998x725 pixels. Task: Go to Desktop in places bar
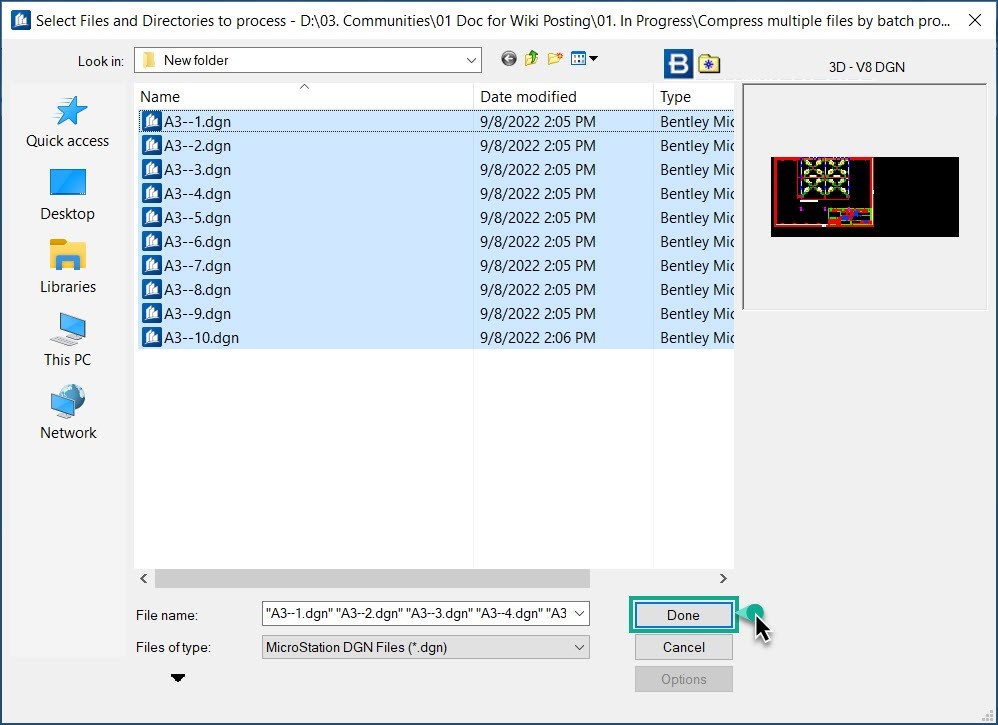coord(67,195)
